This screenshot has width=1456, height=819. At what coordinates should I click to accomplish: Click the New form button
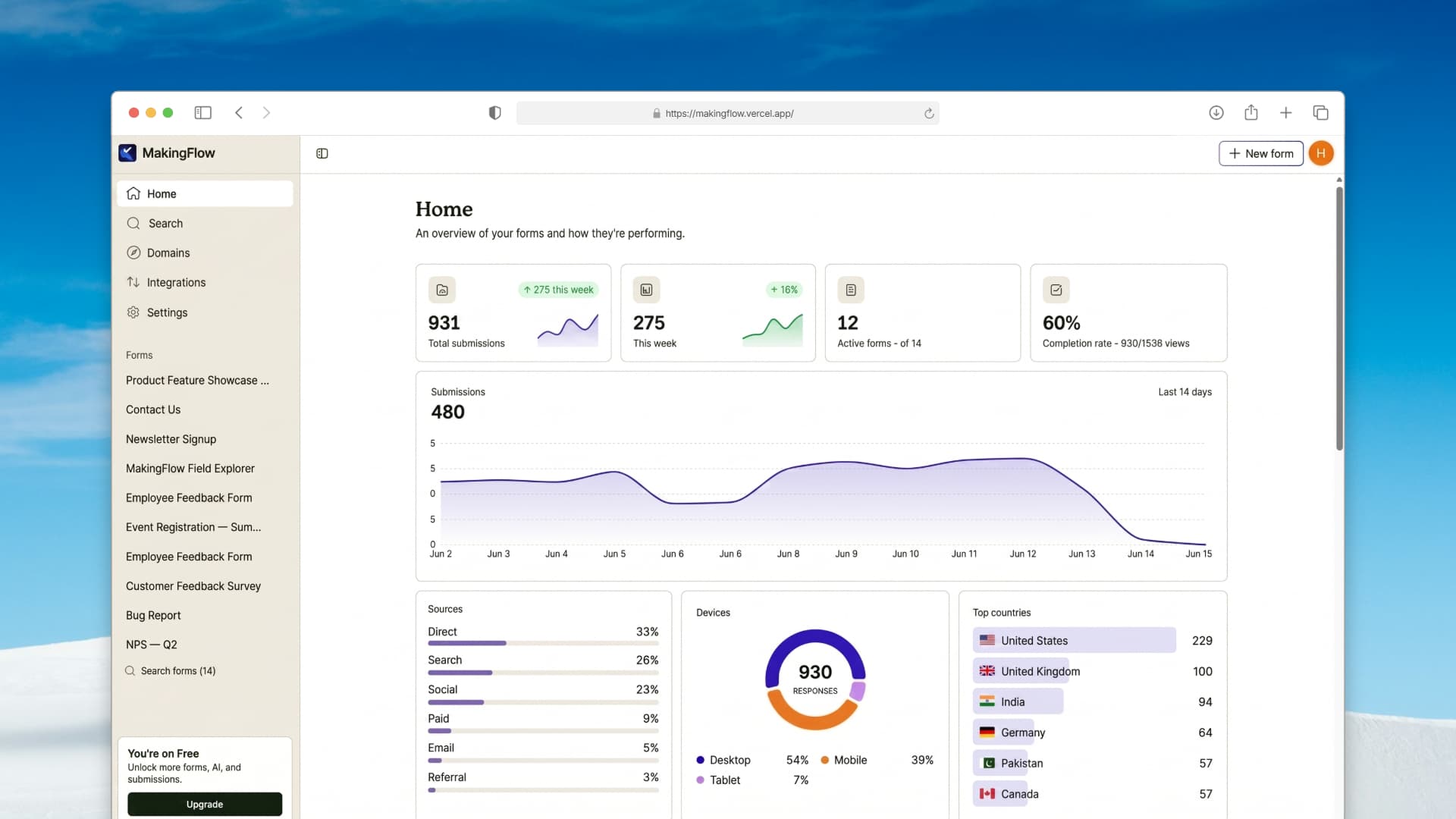[x=1260, y=153]
